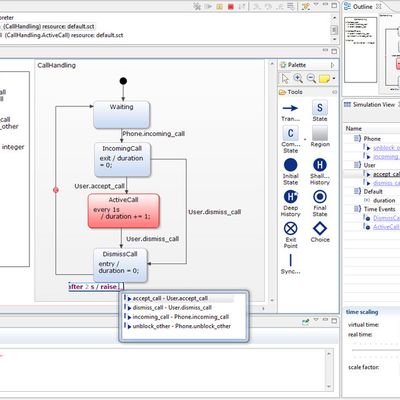Click the red Terminate button in debug toolbar
The image size is (400, 400).
click(231, 6)
